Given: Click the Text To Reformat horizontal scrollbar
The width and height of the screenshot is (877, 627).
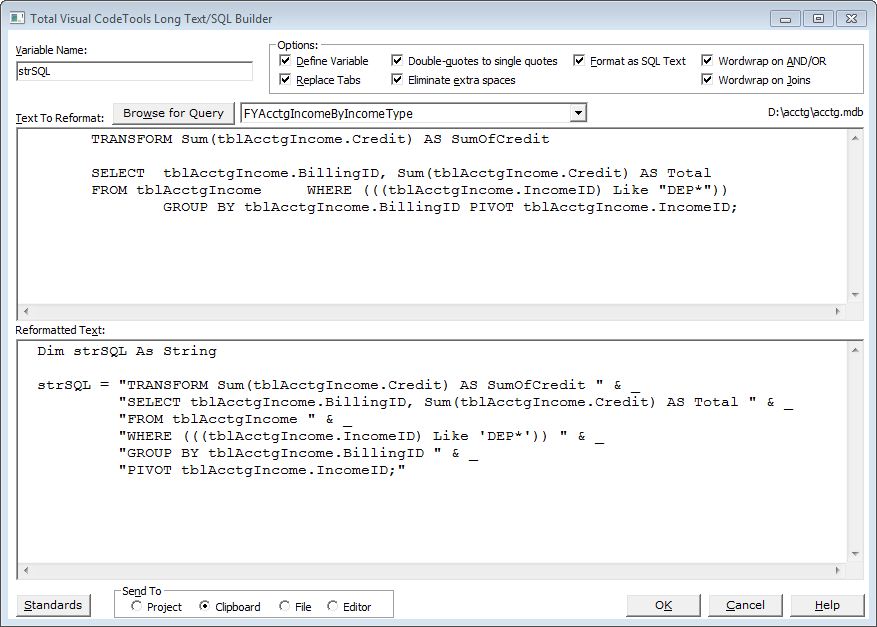Looking at the screenshot, I should (432, 312).
